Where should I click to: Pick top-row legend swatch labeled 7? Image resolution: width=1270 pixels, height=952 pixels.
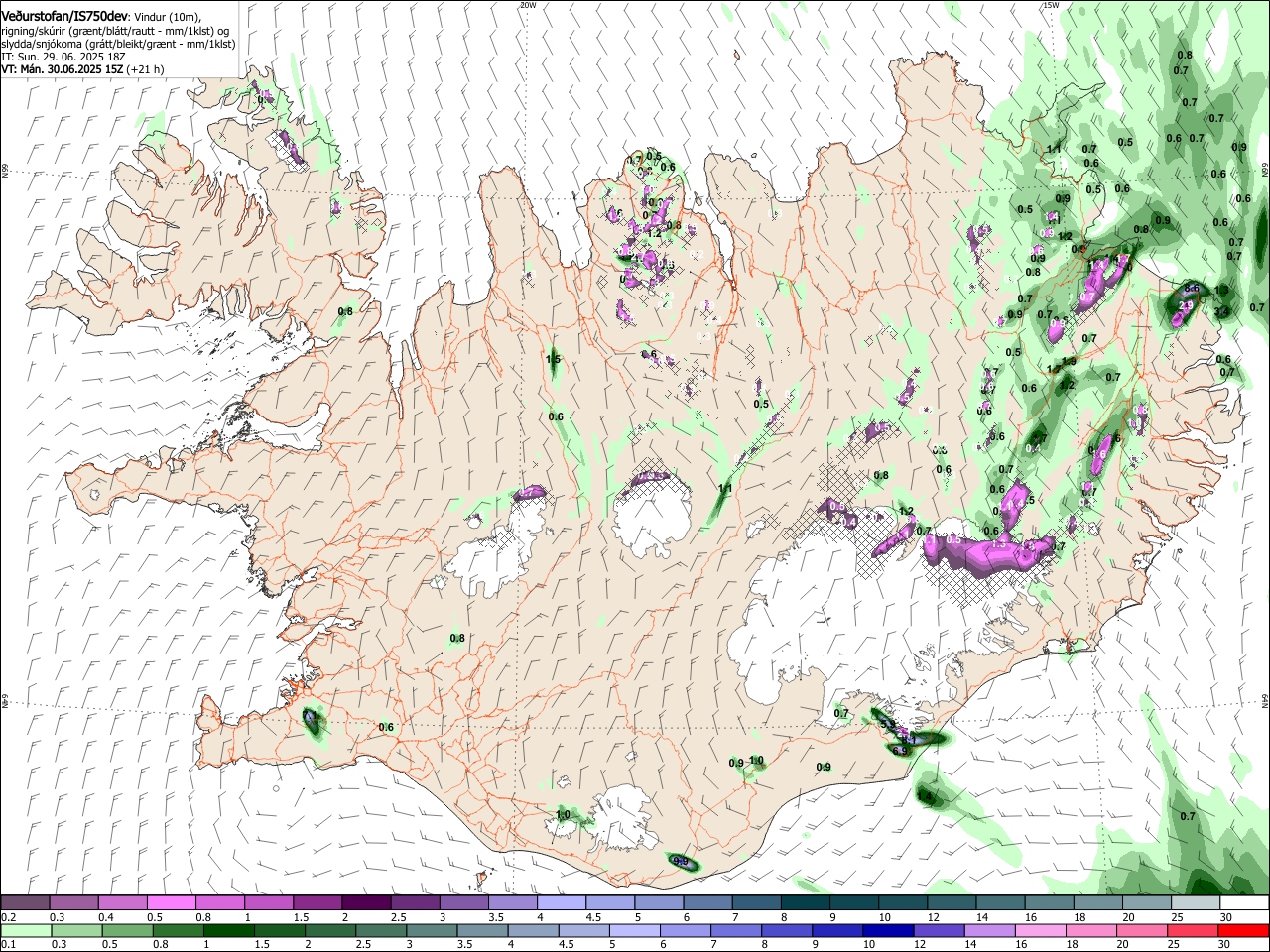pyautogui.click(x=754, y=903)
